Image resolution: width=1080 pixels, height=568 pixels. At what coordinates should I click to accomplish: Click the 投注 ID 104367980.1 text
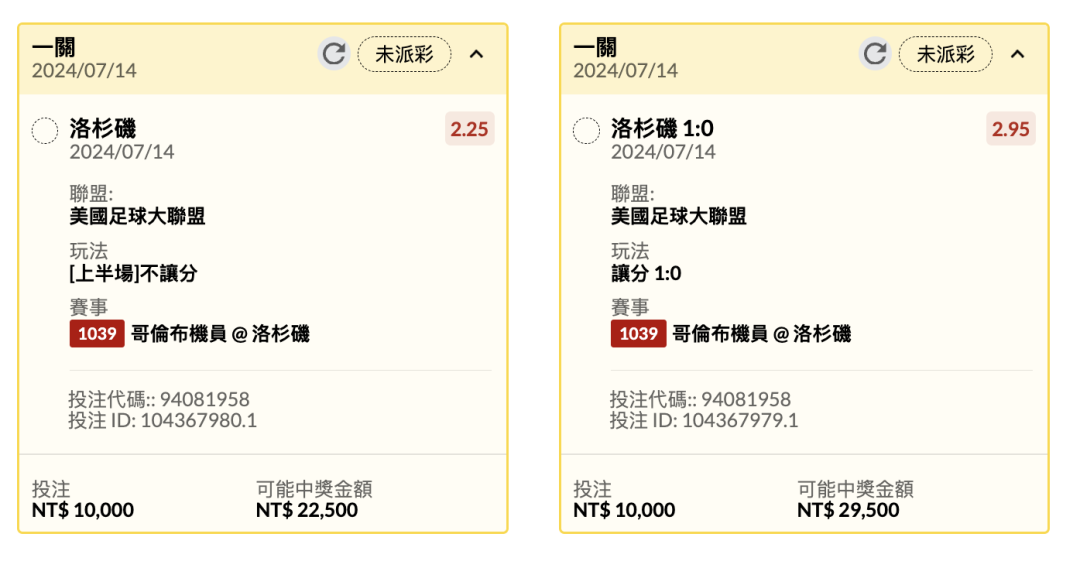coord(163,421)
